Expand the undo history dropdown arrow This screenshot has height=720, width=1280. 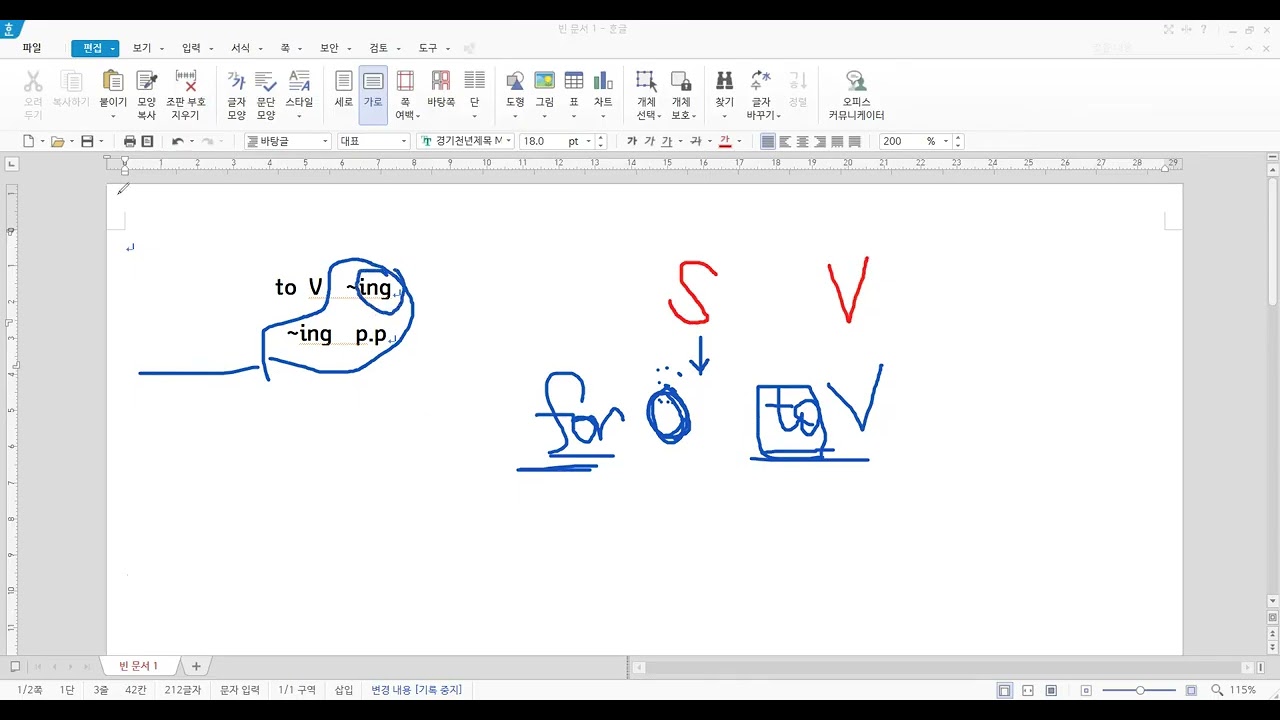point(192,141)
